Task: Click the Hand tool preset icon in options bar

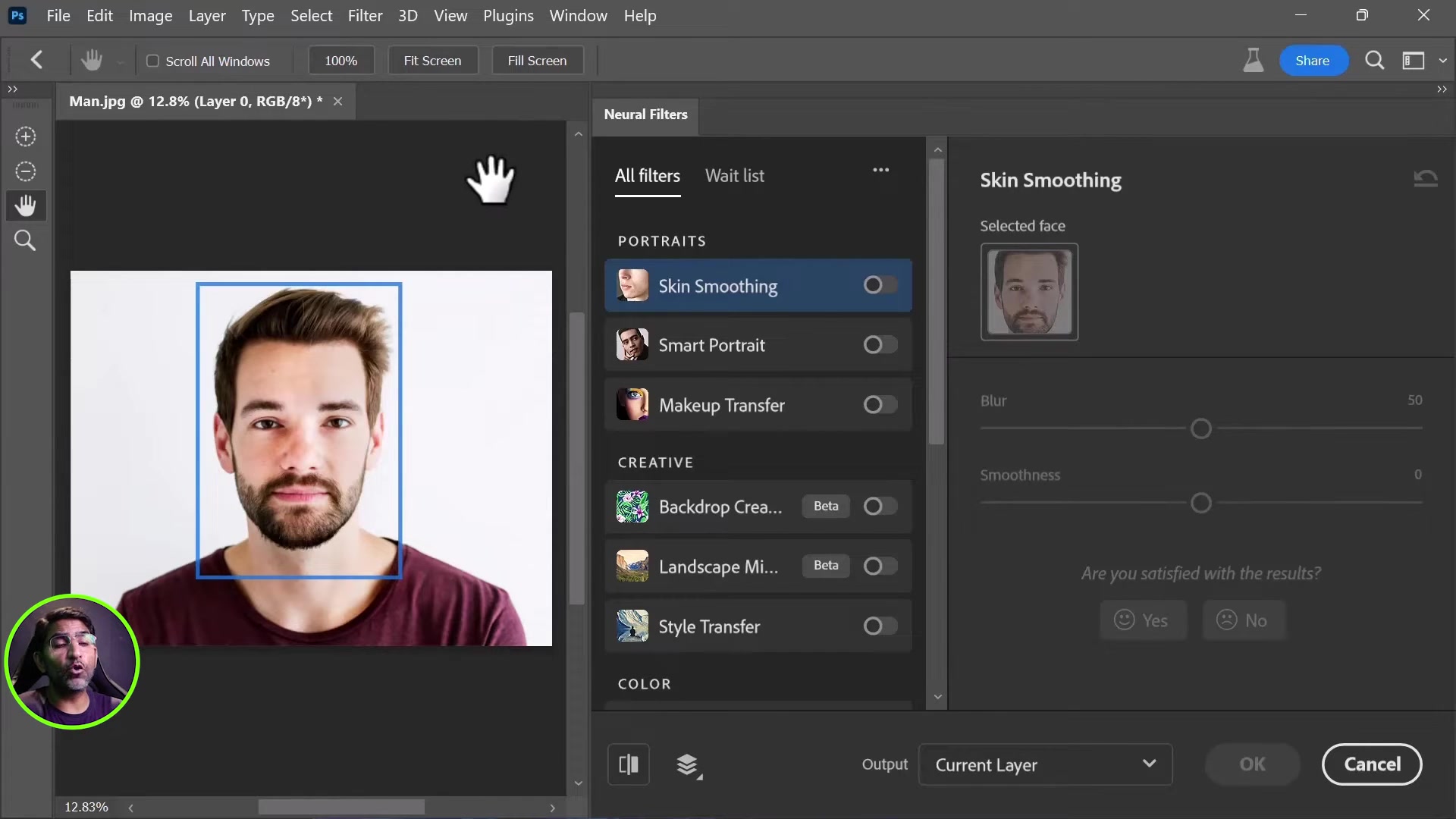Action: click(x=92, y=60)
